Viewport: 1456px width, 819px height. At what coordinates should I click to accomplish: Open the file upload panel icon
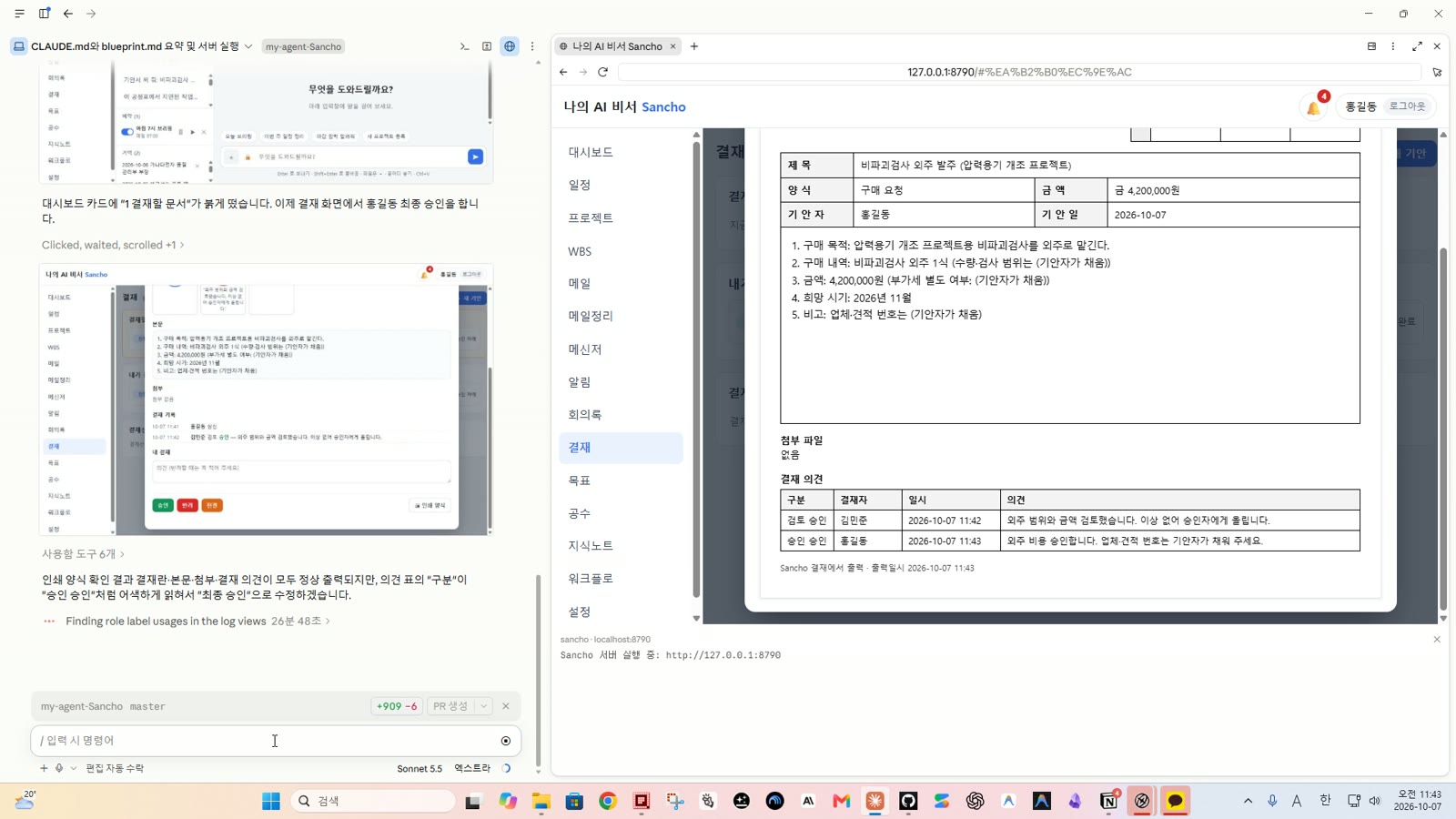(487, 46)
